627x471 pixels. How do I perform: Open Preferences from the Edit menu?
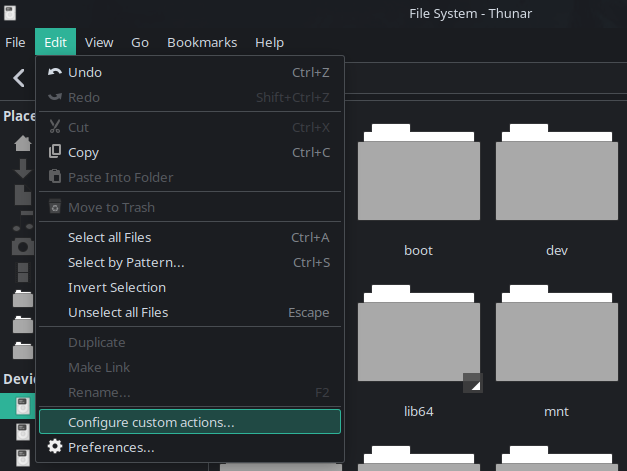(190, 447)
